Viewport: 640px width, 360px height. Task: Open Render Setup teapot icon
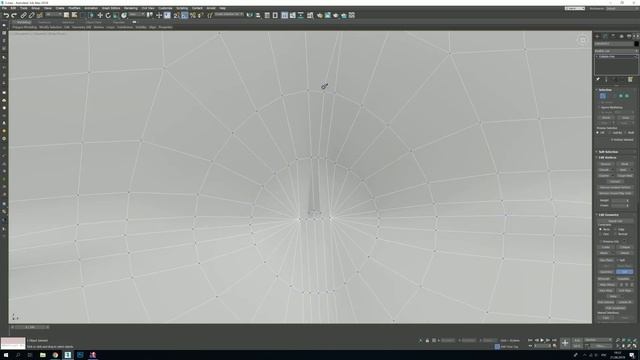tap(320, 15)
